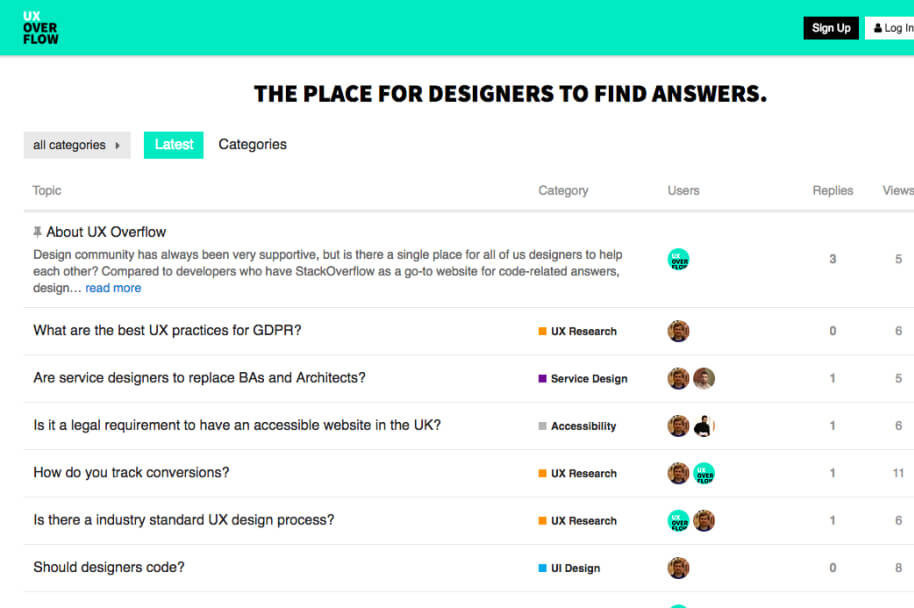The width and height of the screenshot is (914, 608).
Task: Open the all categories dropdown
Action: pos(76,145)
